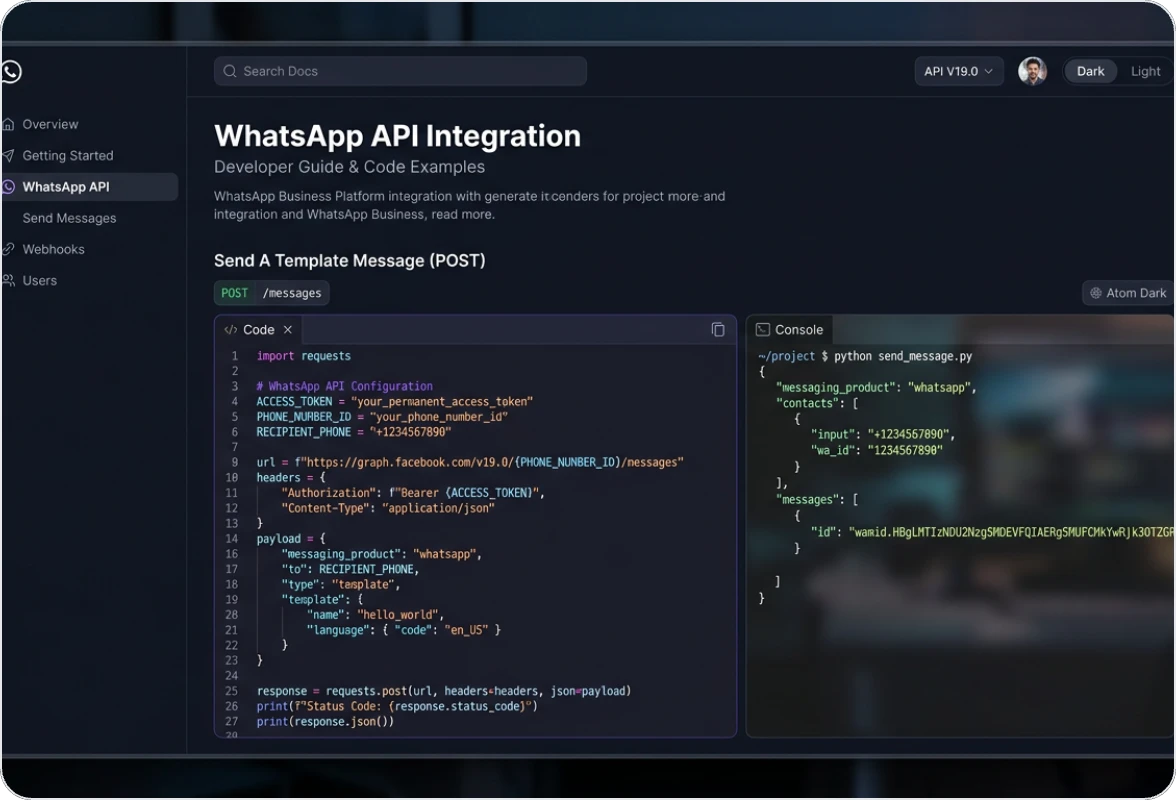1176x800 pixels.
Task: Click console "wa_id" value line
Action: tap(876, 451)
